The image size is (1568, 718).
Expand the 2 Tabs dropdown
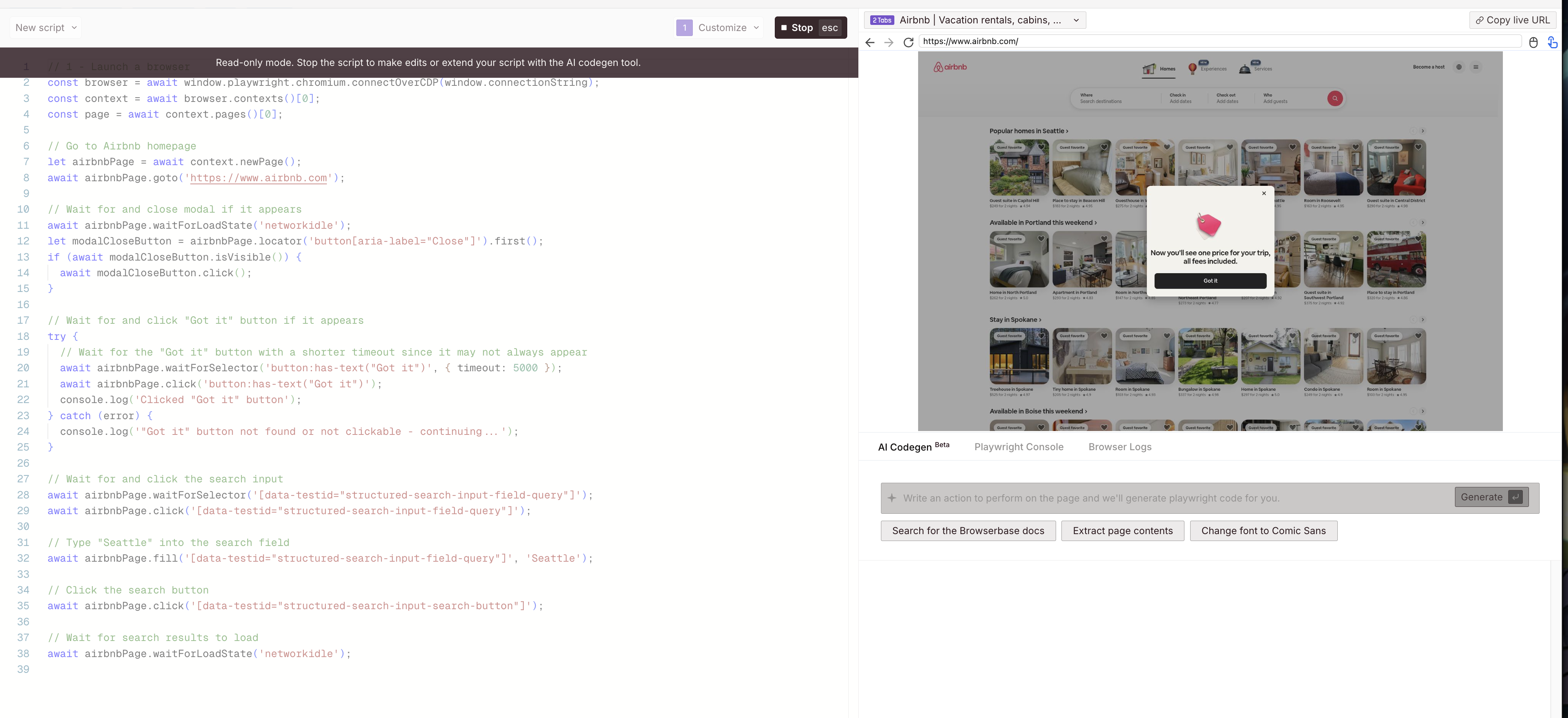[1076, 20]
